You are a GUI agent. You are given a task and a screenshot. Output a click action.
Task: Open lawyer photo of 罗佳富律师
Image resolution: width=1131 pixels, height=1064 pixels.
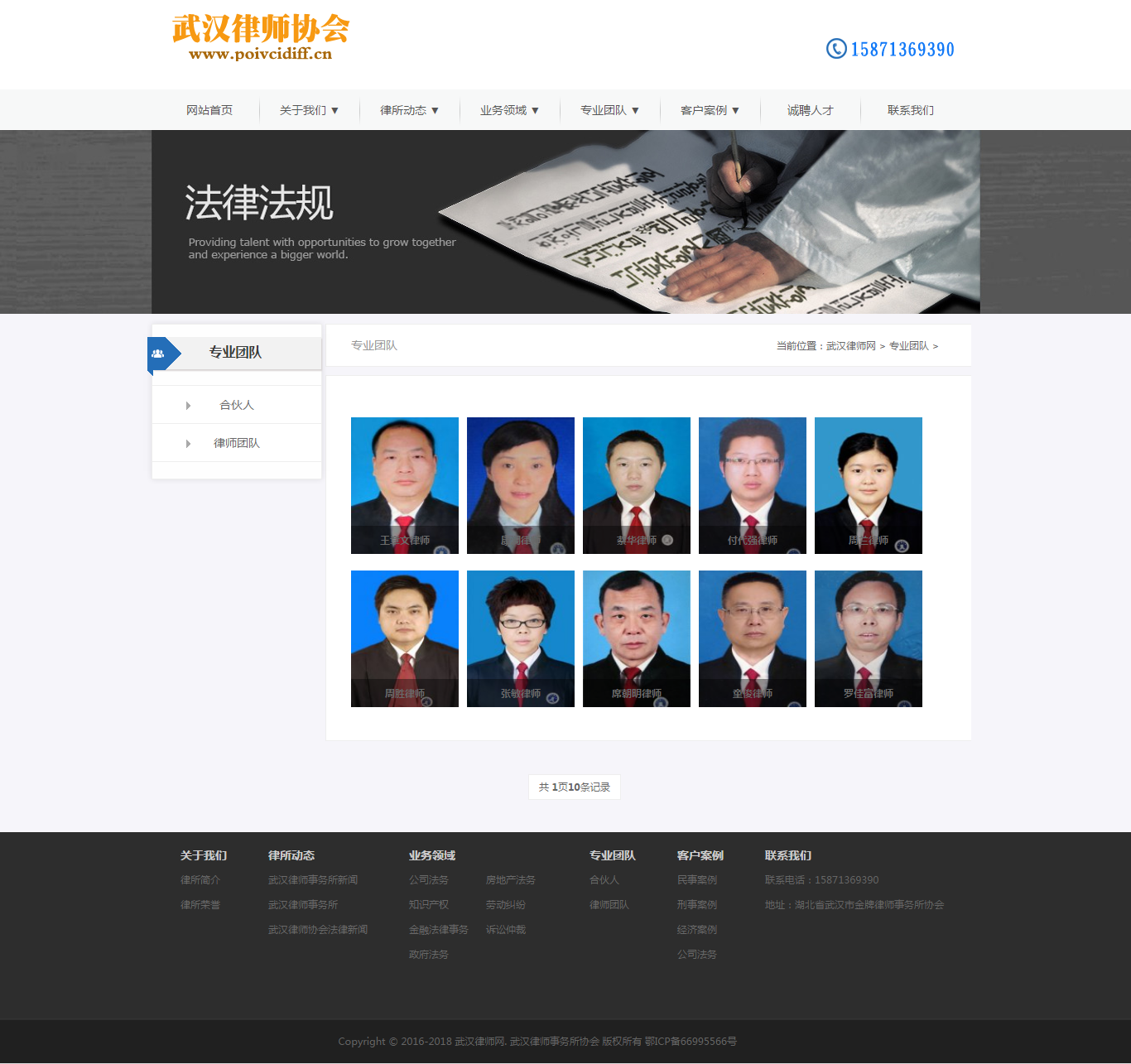tap(869, 638)
